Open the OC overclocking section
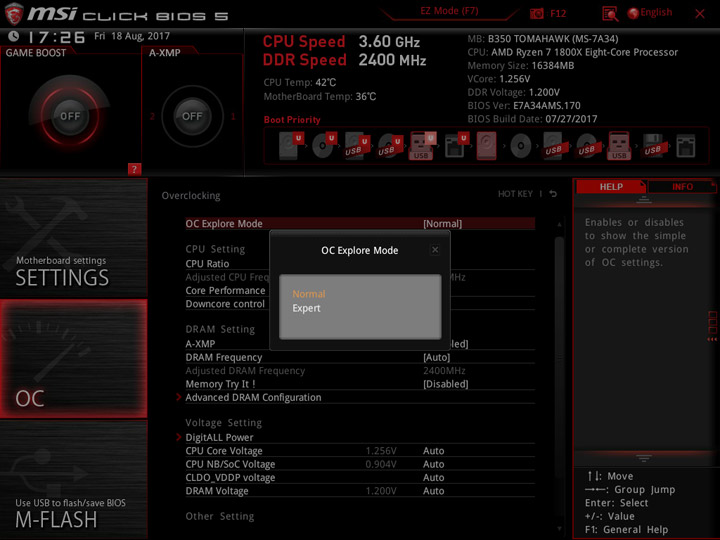 pos(73,359)
